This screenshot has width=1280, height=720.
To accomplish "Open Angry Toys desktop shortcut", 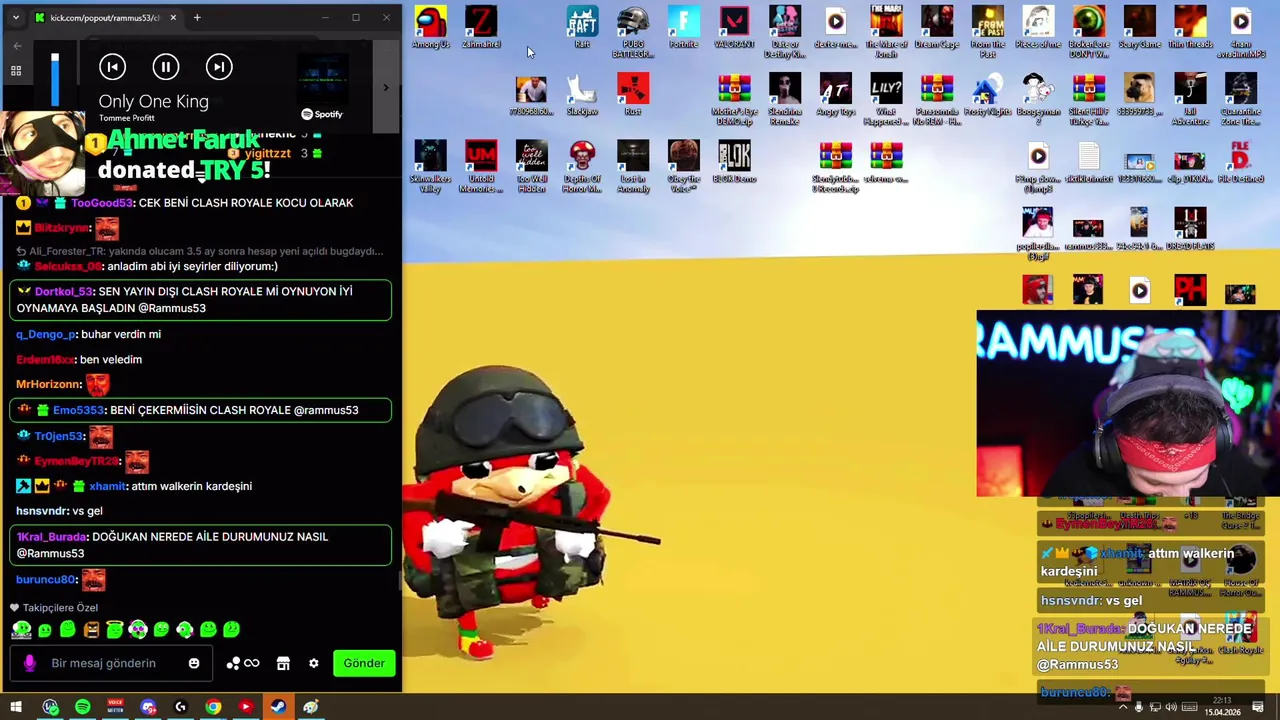I will tap(835, 95).
